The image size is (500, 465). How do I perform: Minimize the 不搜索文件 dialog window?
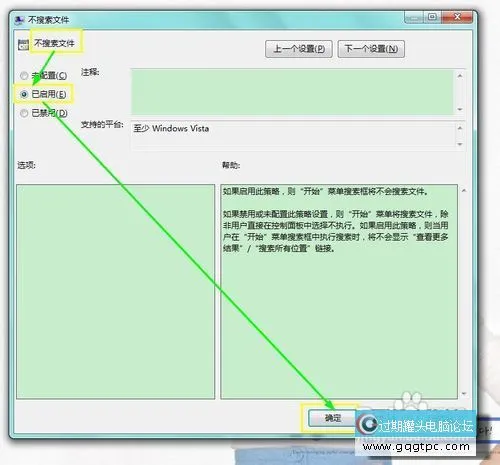tap(414, 17)
